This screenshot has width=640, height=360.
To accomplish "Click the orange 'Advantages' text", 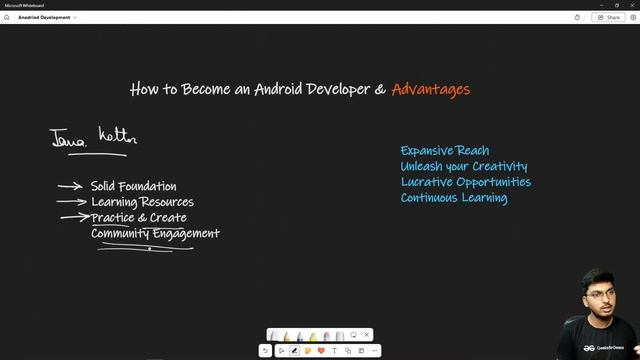I will pyautogui.click(x=431, y=90).
